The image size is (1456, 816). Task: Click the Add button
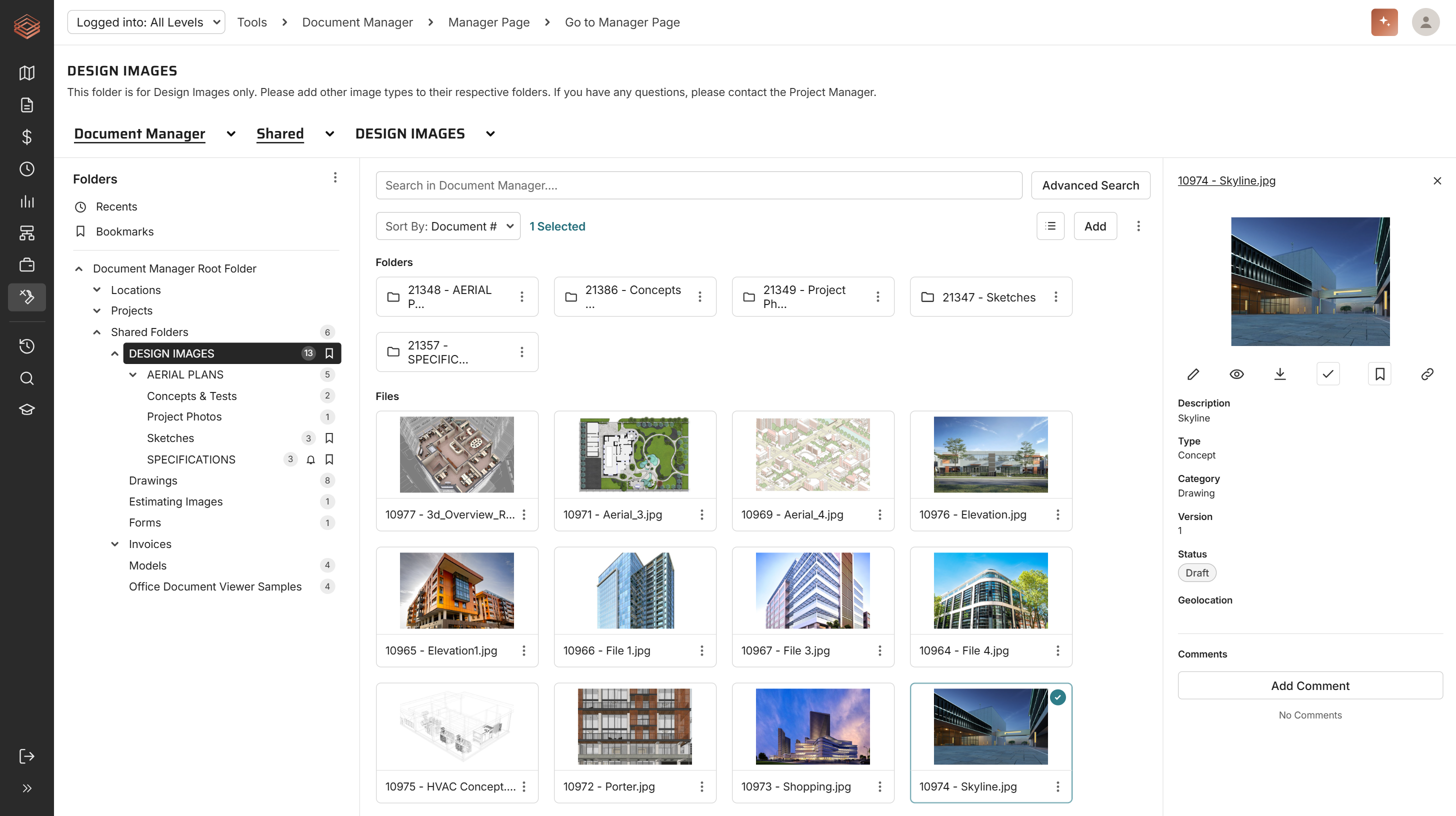1095,226
